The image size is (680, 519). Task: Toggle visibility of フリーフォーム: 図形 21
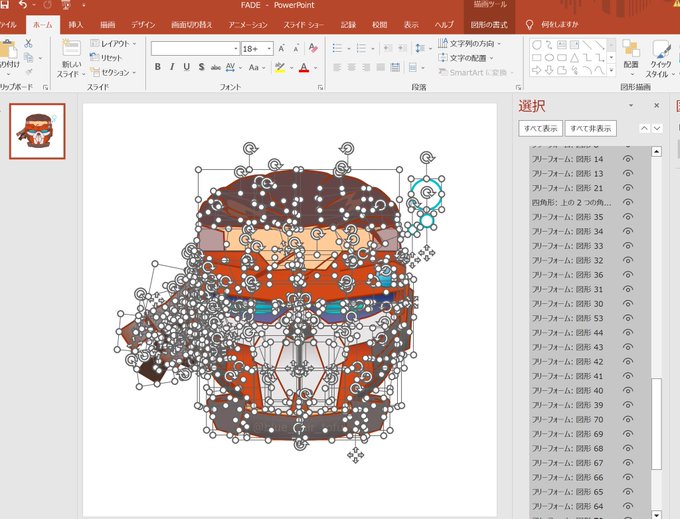coord(628,188)
